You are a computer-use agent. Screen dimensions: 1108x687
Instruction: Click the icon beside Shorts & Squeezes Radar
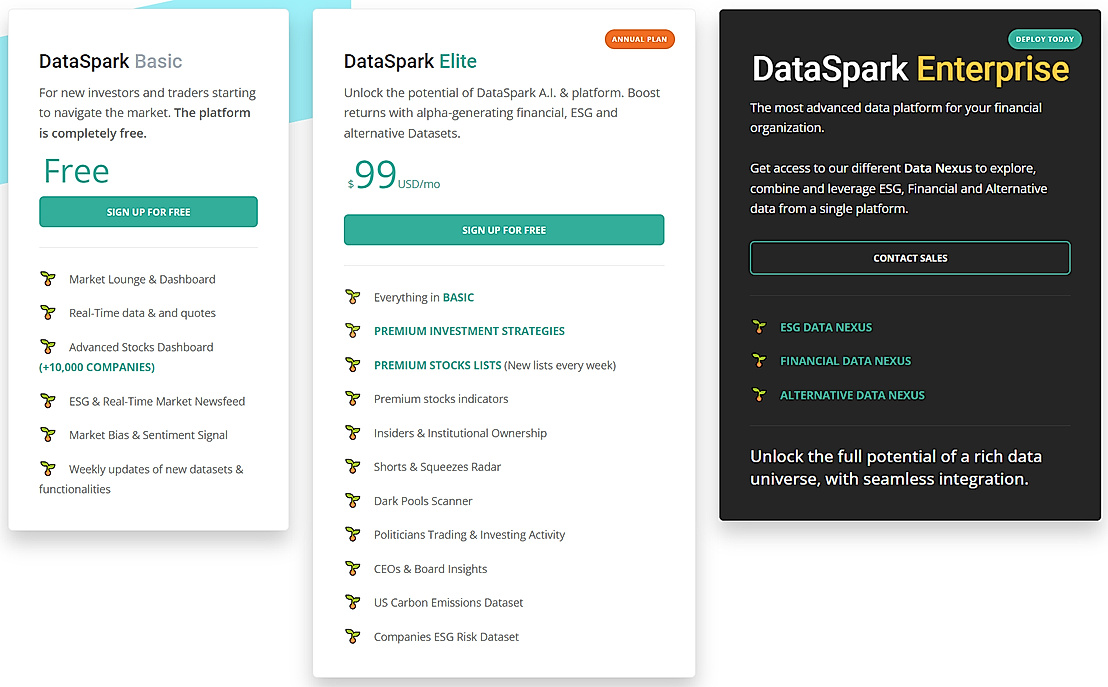tap(352, 466)
